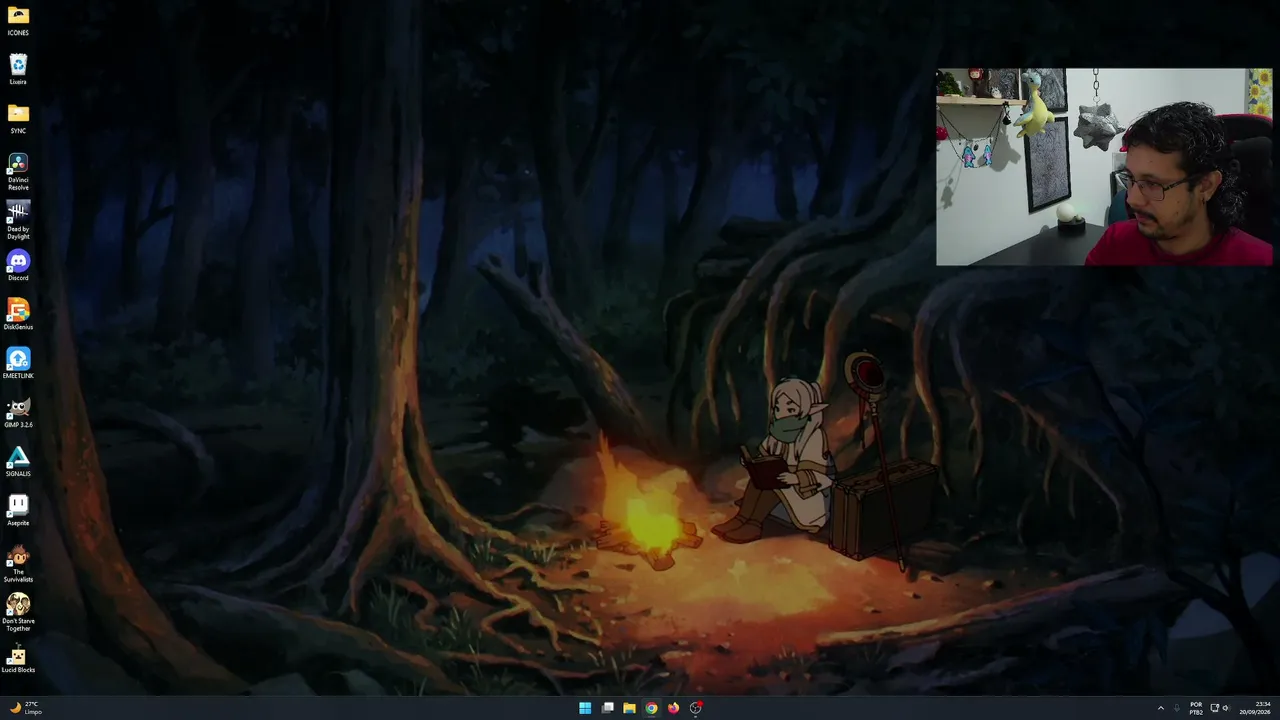1280x720 pixels.
Task: Select the Aseprite desktop shortcut
Action: (18, 511)
